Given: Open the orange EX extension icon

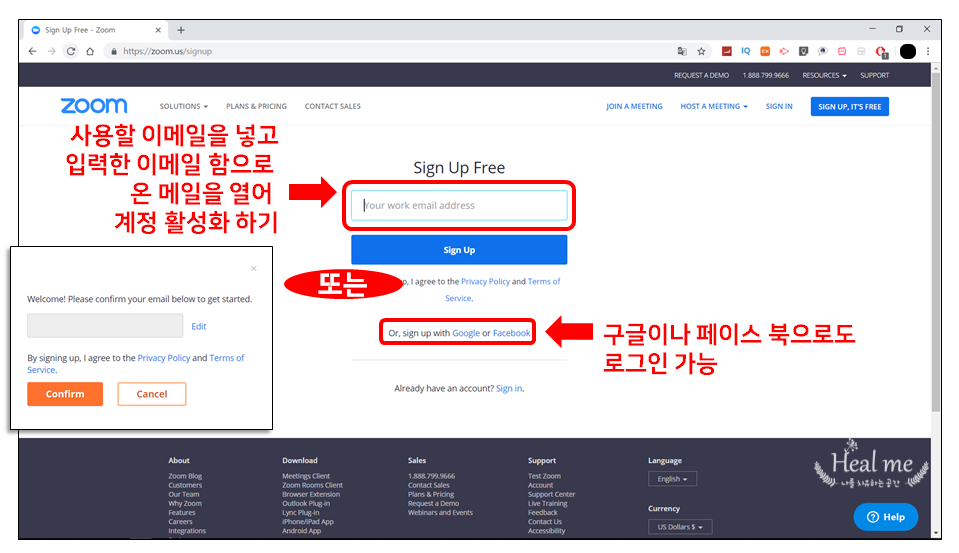Looking at the screenshot, I should (765, 51).
